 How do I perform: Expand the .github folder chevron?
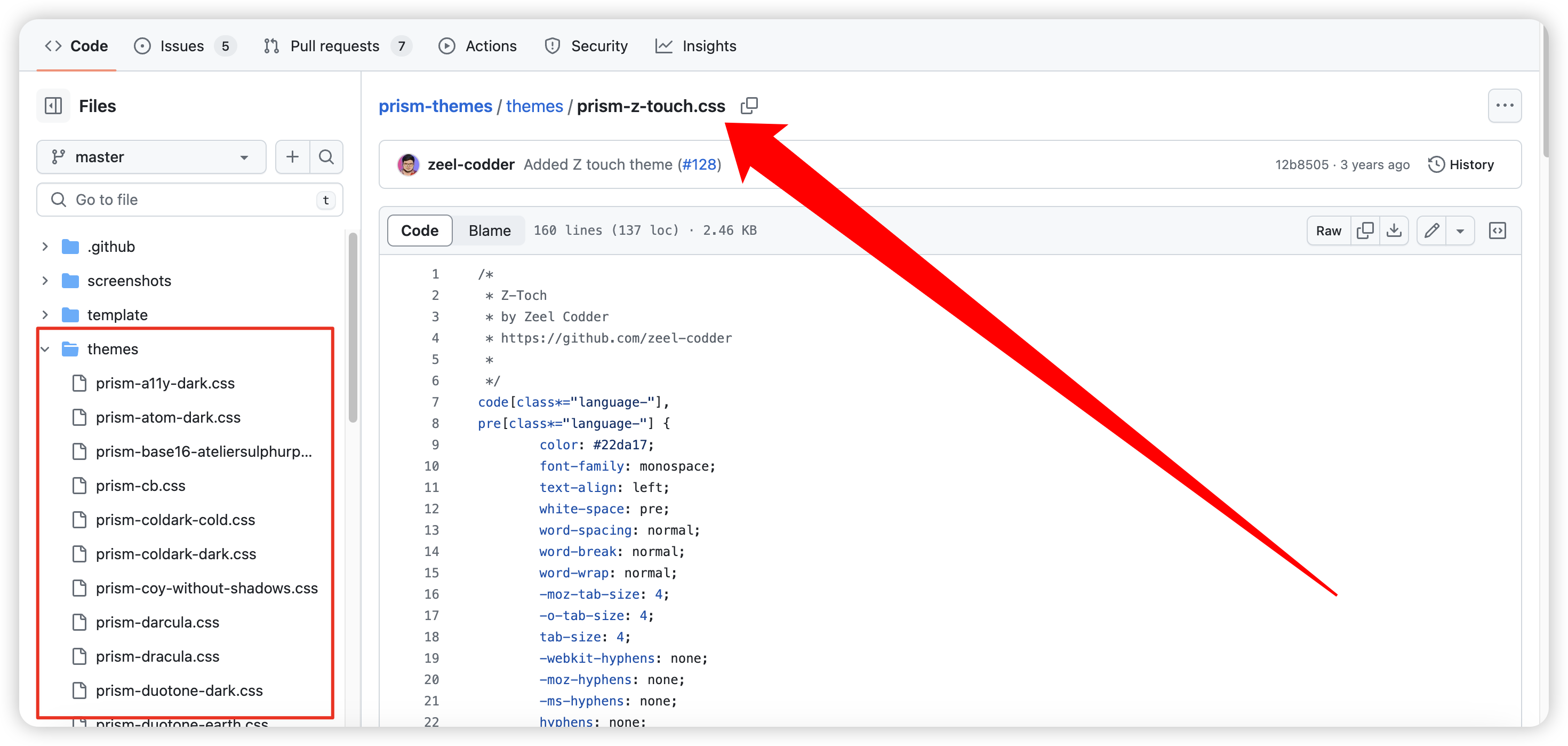point(45,247)
